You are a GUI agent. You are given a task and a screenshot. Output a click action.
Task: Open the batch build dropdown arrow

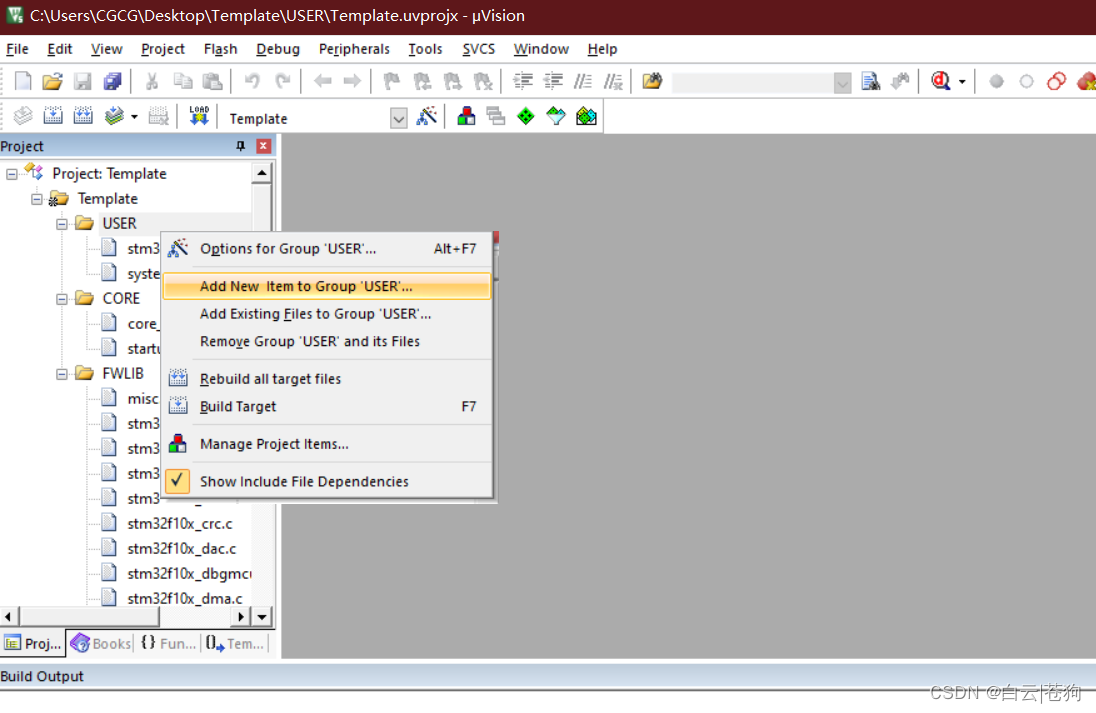pos(134,117)
